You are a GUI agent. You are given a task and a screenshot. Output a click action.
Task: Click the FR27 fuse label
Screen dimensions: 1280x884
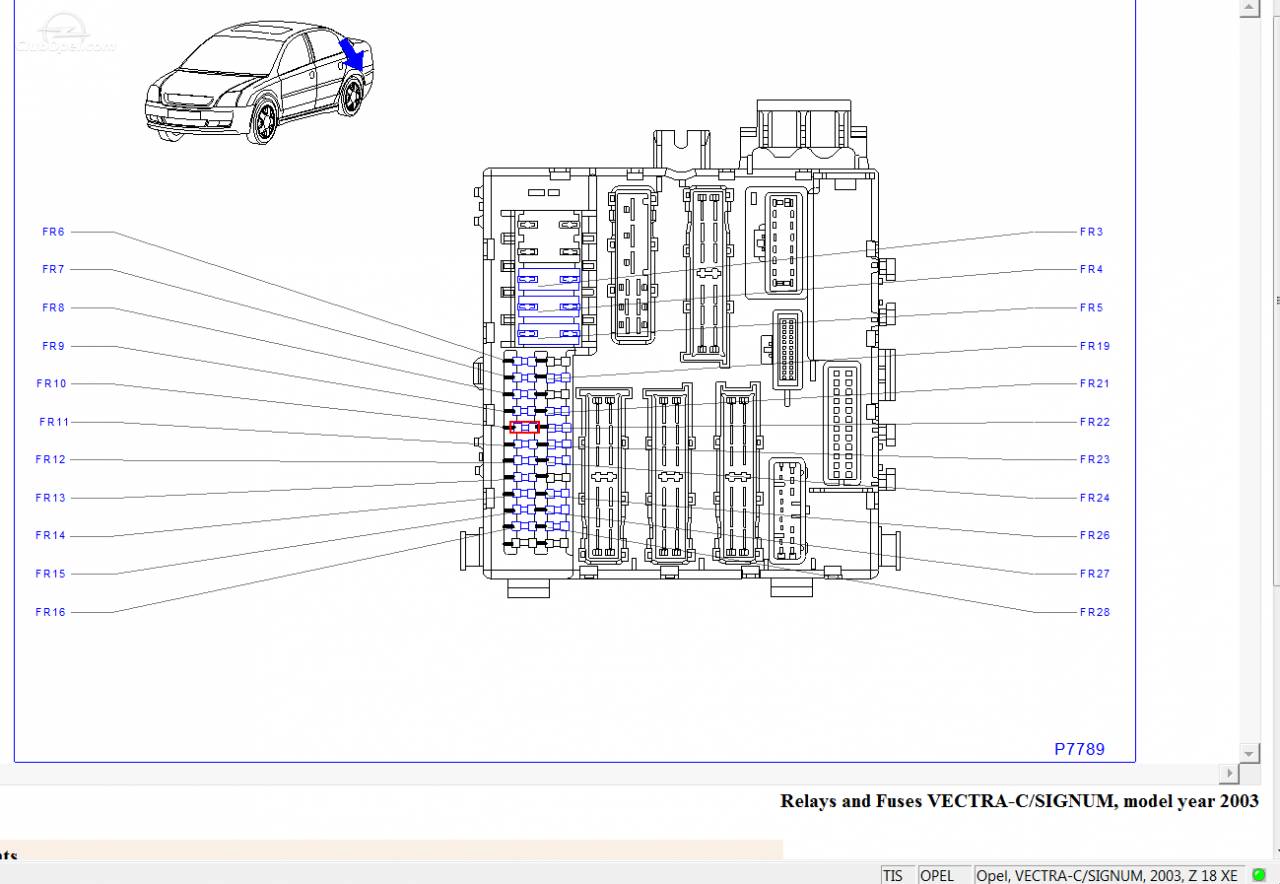point(1095,574)
